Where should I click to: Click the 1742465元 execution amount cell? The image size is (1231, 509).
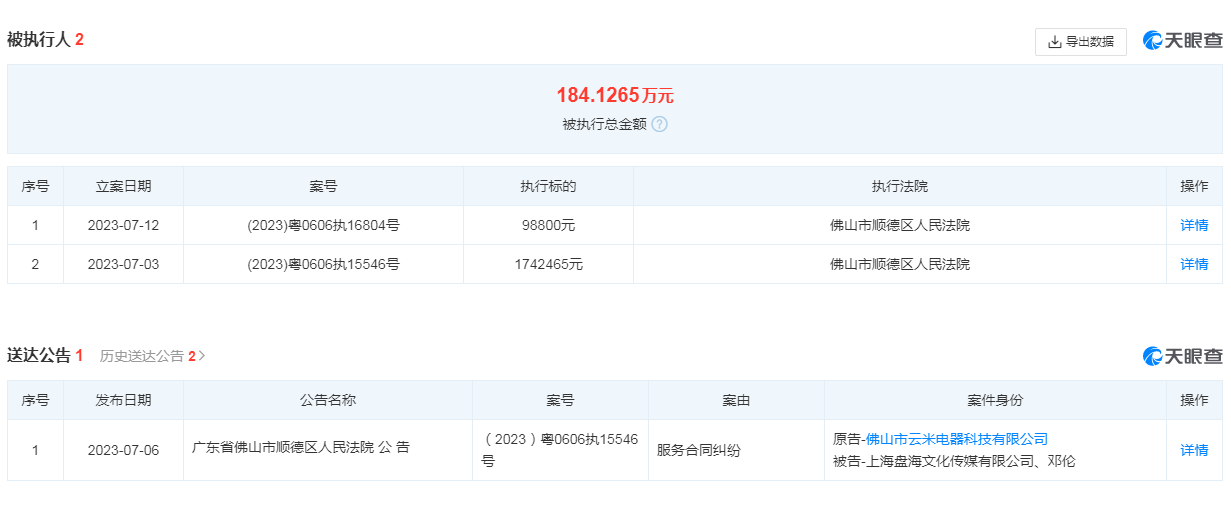pos(548,264)
